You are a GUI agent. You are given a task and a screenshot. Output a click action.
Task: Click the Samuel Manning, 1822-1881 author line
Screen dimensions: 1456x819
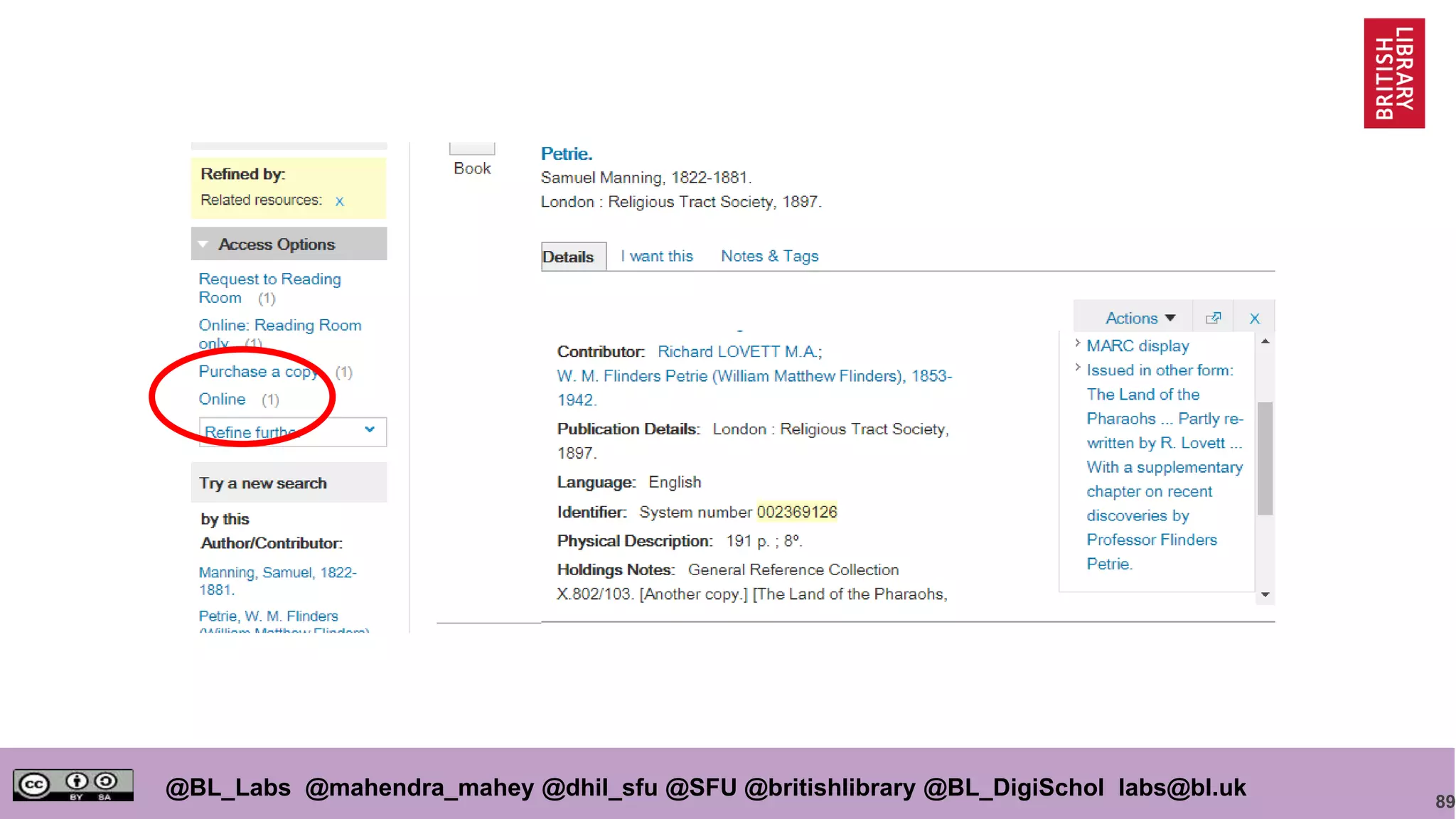click(646, 177)
